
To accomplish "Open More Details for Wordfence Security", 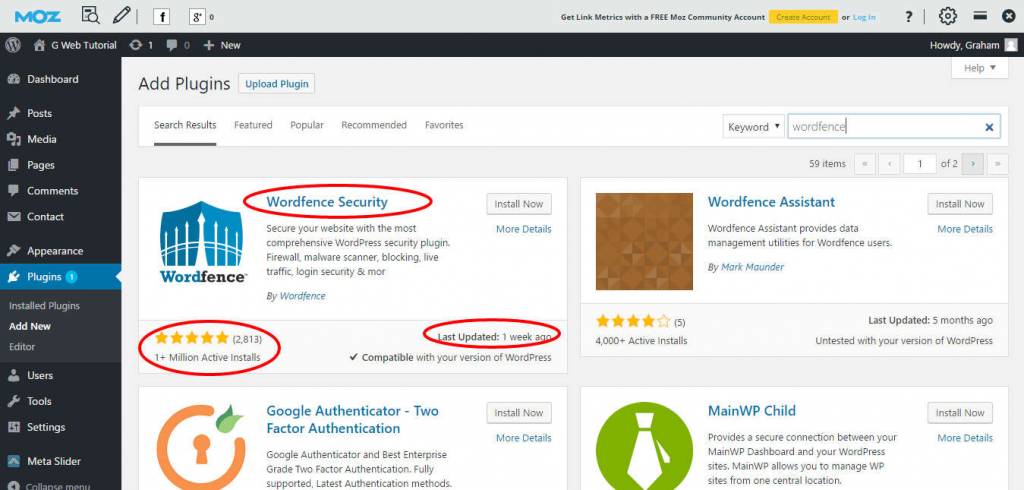I will click(524, 229).
